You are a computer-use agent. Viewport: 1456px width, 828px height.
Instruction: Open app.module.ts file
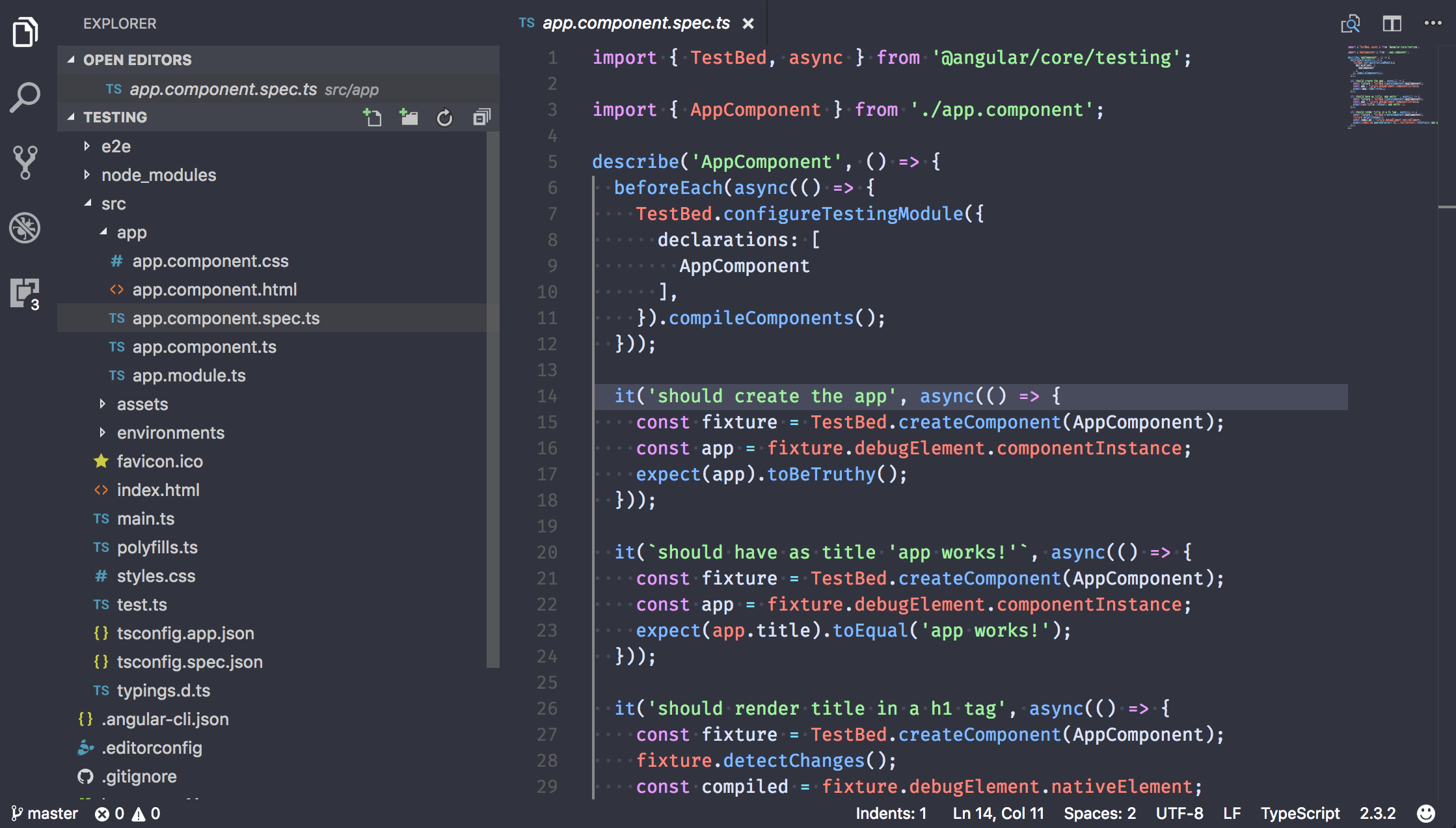pos(278,376)
